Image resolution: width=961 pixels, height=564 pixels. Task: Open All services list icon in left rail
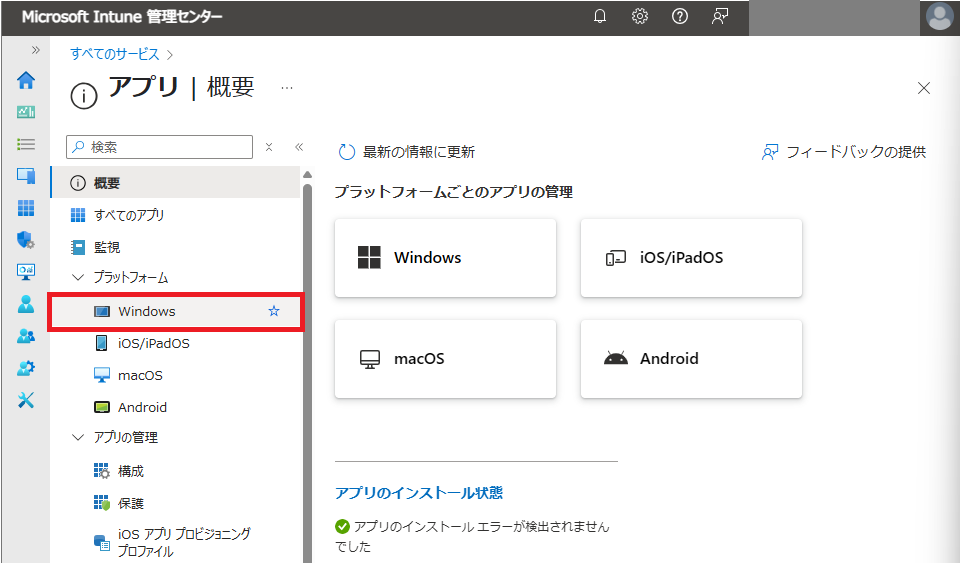[x=26, y=144]
